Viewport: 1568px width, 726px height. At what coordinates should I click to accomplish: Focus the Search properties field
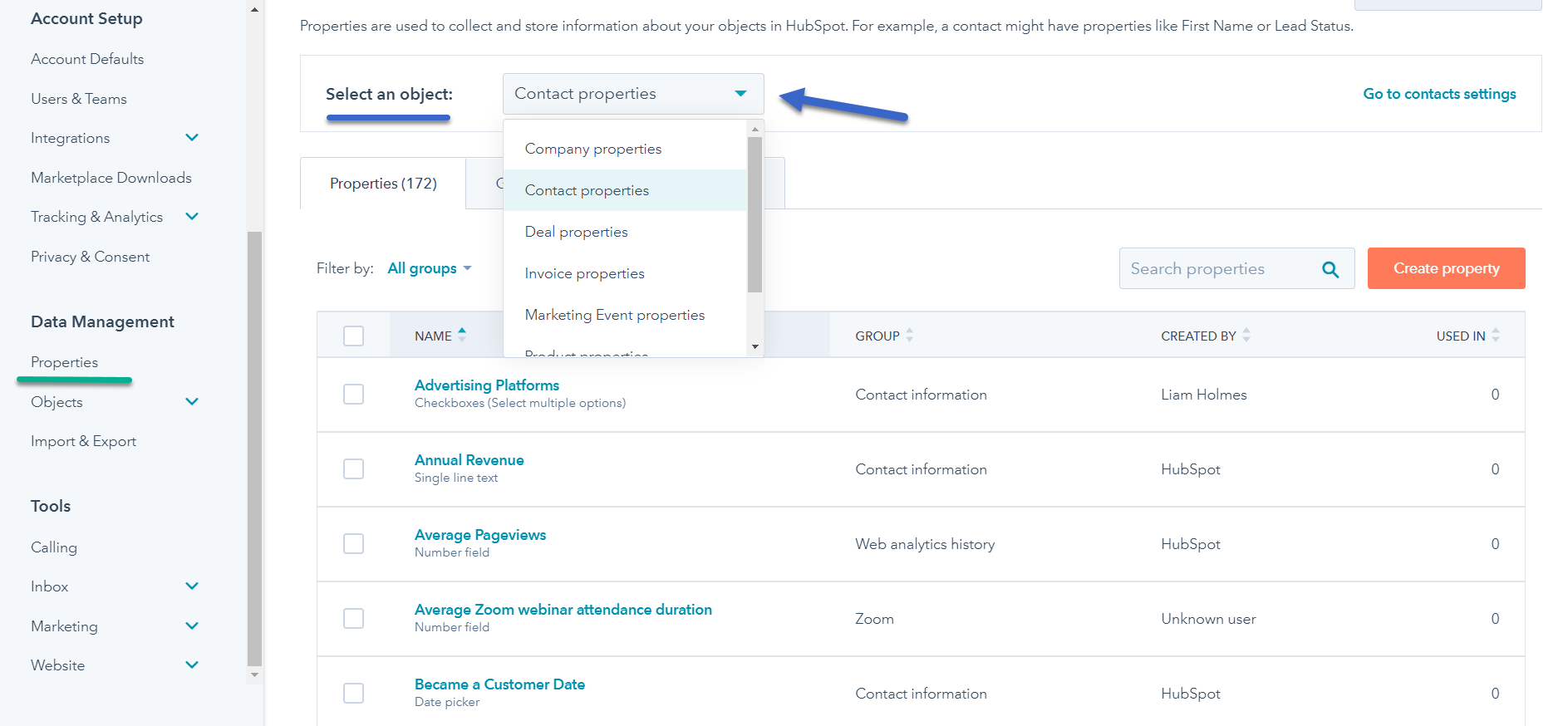point(1217,269)
